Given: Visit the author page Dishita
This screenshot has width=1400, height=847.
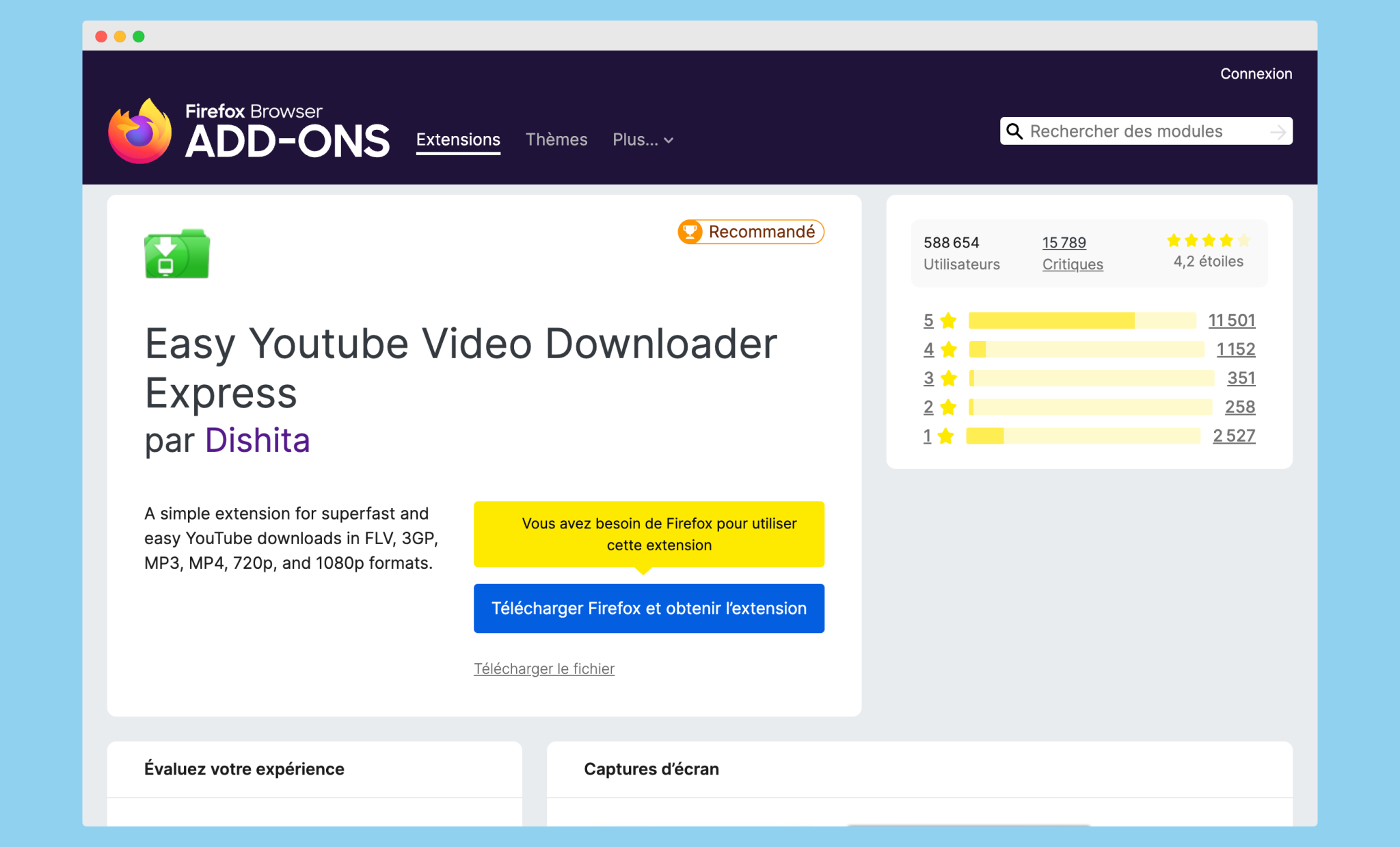Looking at the screenshot, I should pos(257,440).
